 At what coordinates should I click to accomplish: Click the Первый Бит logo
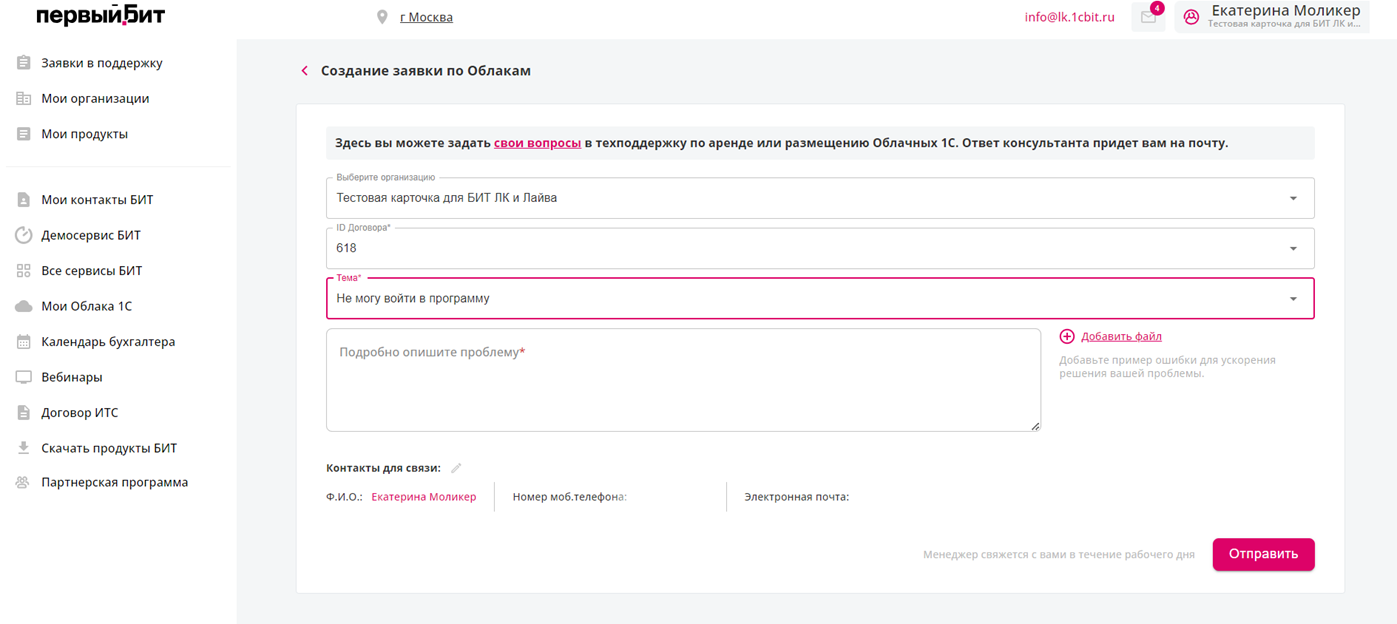coord(101,16)
